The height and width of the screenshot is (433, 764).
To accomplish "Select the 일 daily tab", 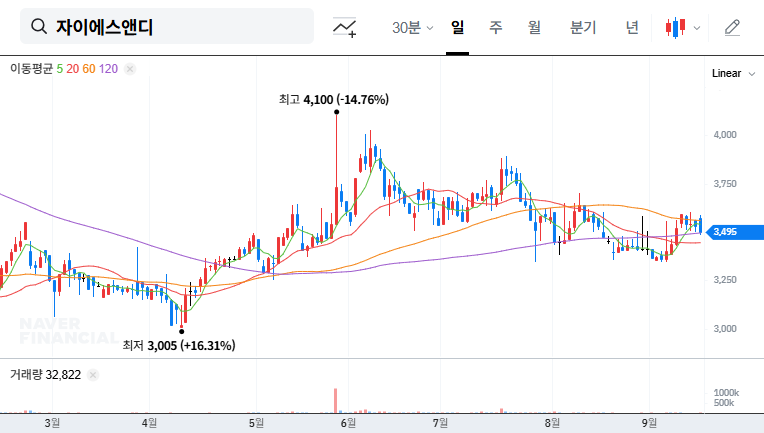I will (x=457, y=27).
